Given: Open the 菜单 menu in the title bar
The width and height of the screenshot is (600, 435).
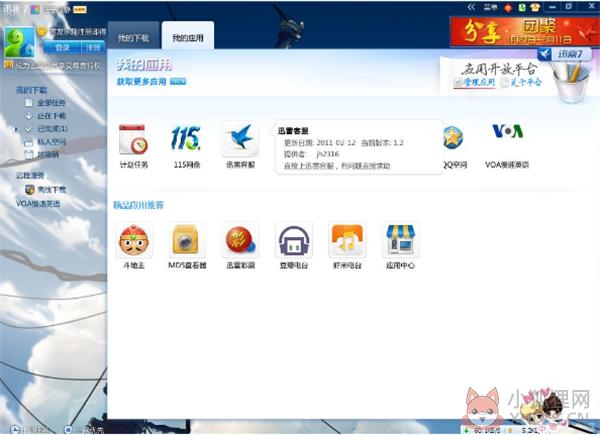Looking at the screenshot, I should pyautogui.click(x=490, y=7).
